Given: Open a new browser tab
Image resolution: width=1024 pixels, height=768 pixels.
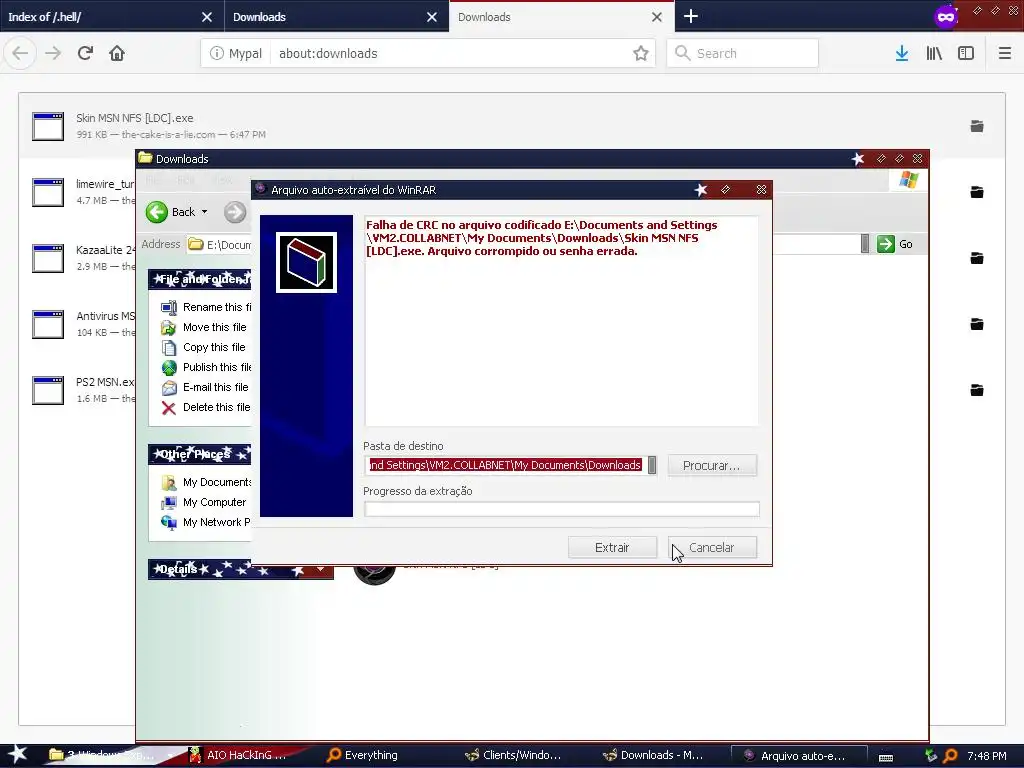Looking at the screenshot, I should [691, 16].
